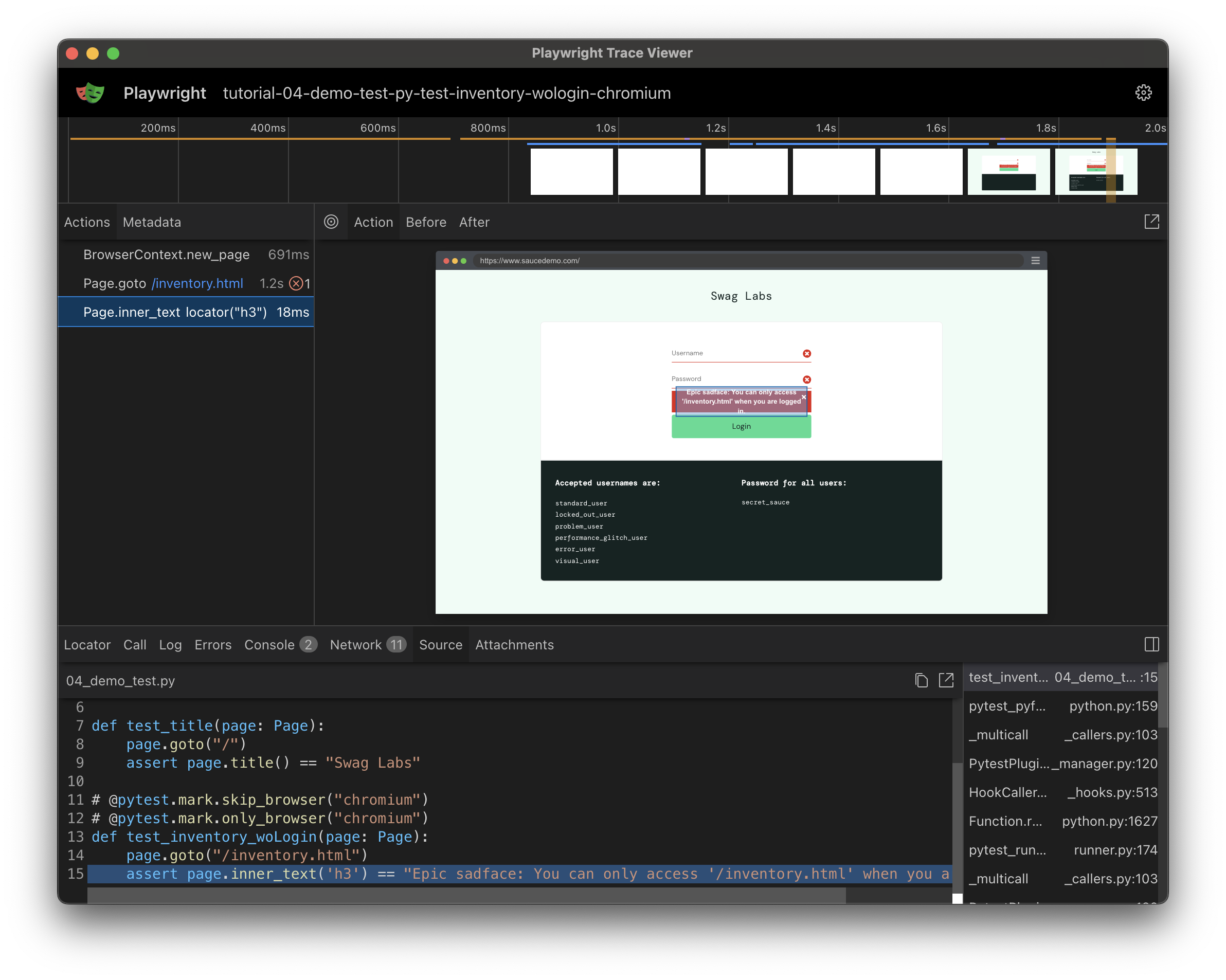
Task: Click the Playwright masks logo
Action: [91, 93]
